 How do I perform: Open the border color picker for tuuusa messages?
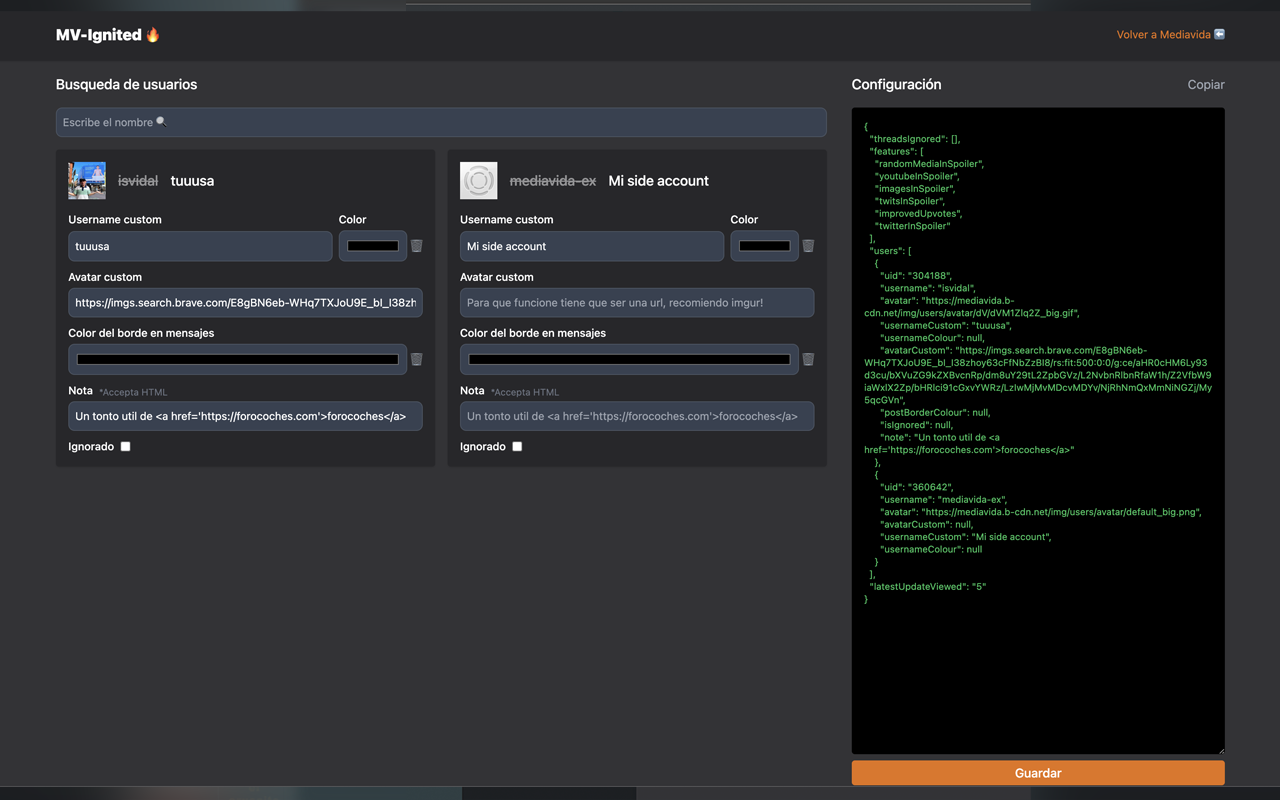tap(237, 359)
